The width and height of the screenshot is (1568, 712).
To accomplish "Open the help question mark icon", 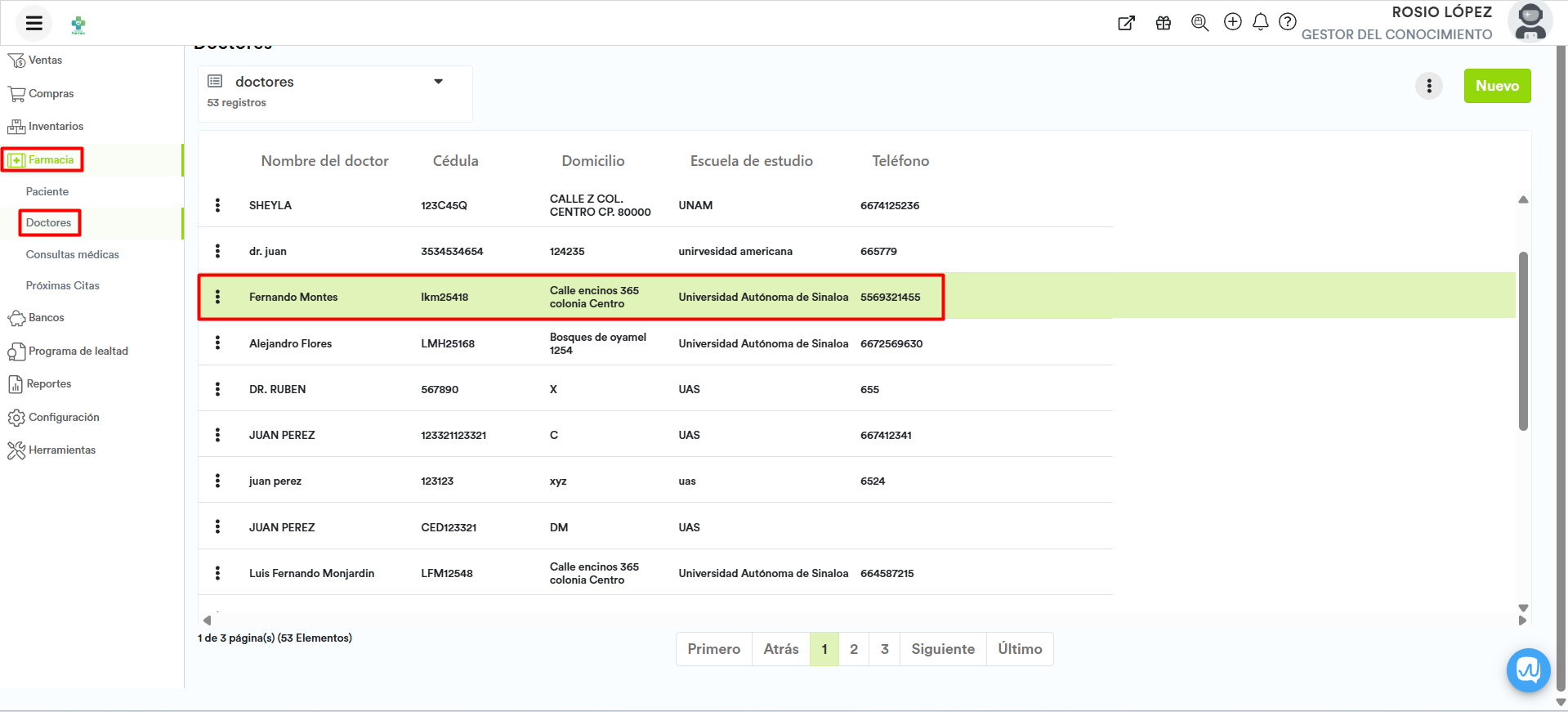I will [1287, 22].
